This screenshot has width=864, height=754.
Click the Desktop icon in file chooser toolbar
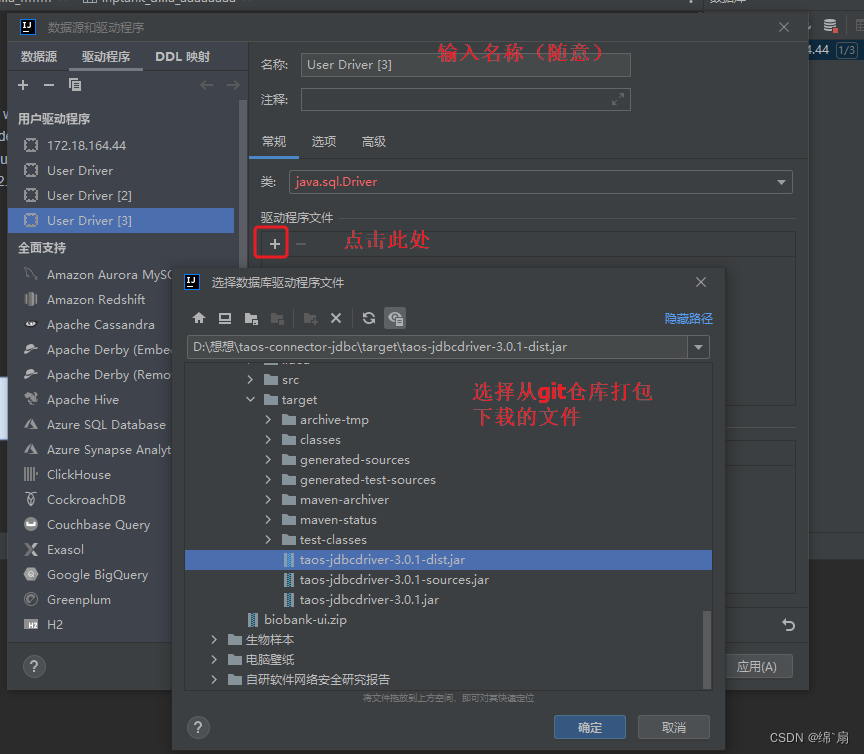[225, 318]
